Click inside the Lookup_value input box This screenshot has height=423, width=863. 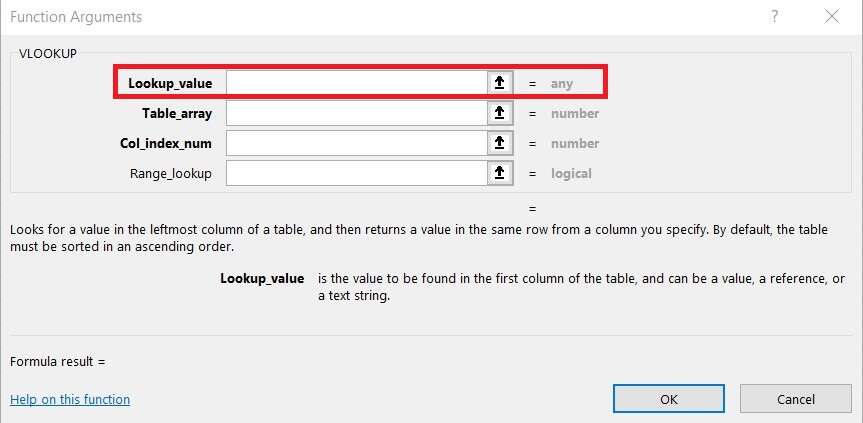tap(356, 83)
